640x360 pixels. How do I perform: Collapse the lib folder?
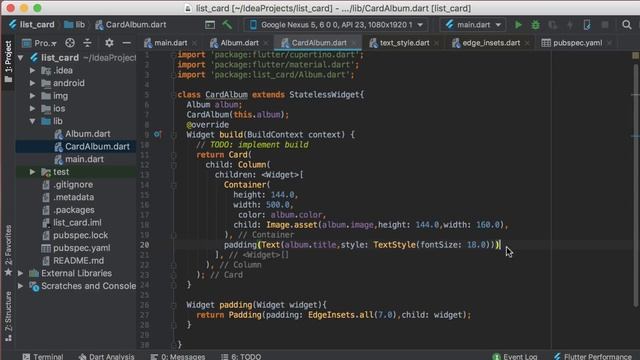(x=33, y=121)
